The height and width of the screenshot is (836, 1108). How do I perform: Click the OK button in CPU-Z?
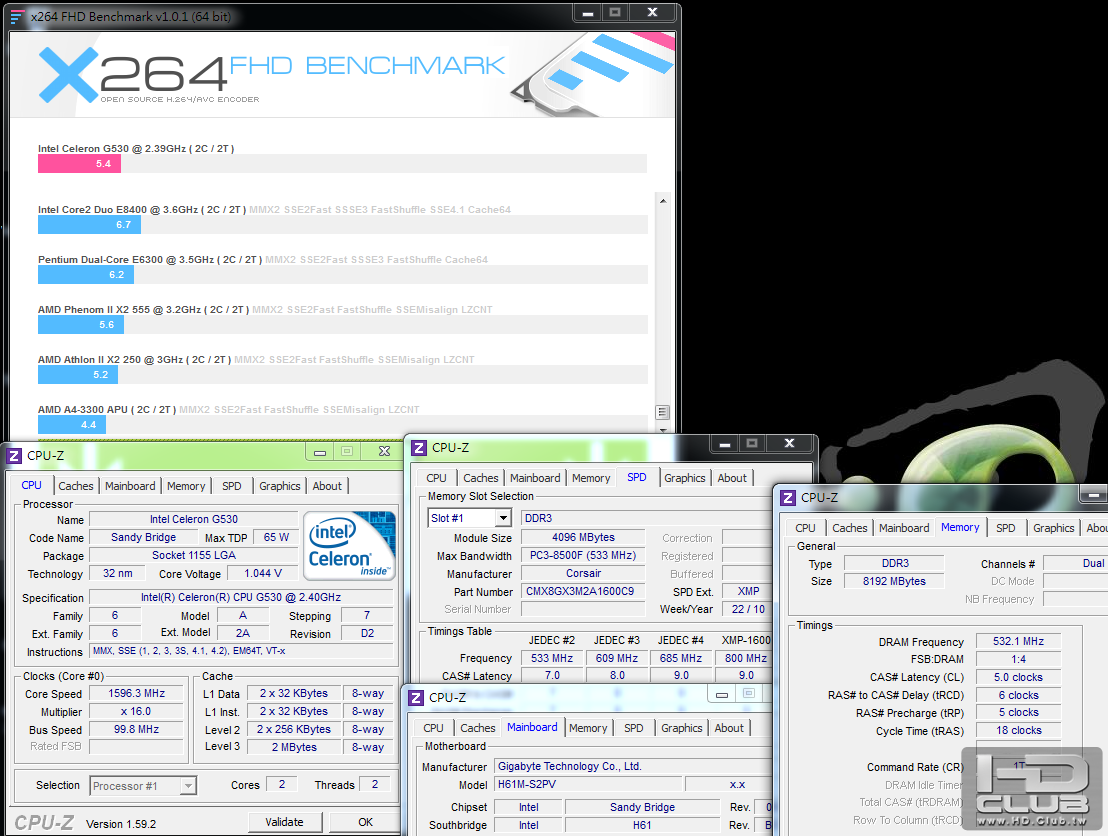click(365, 822)
